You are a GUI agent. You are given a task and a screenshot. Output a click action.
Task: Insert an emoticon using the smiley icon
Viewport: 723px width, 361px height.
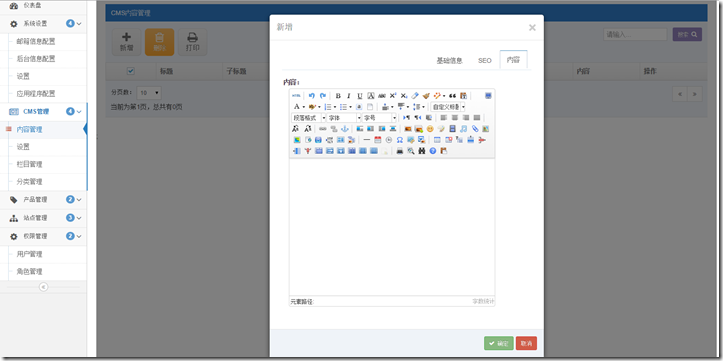pyautogui.click(x=430, y=129)
